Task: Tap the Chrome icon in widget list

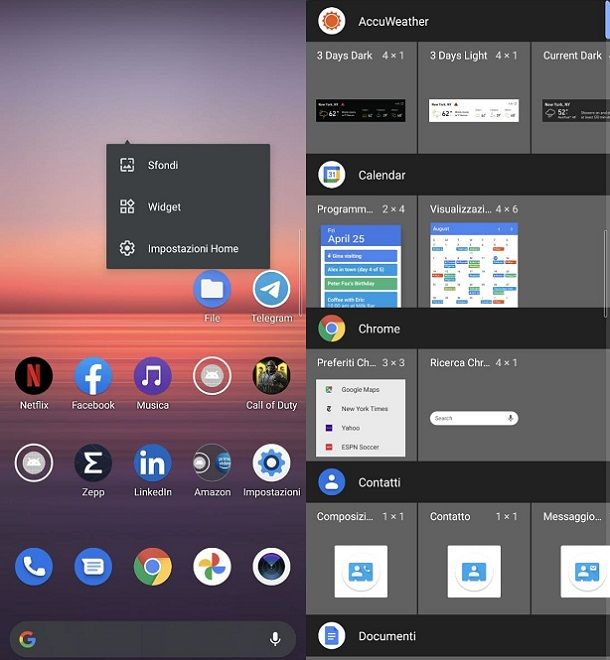Action: point(332,328)
